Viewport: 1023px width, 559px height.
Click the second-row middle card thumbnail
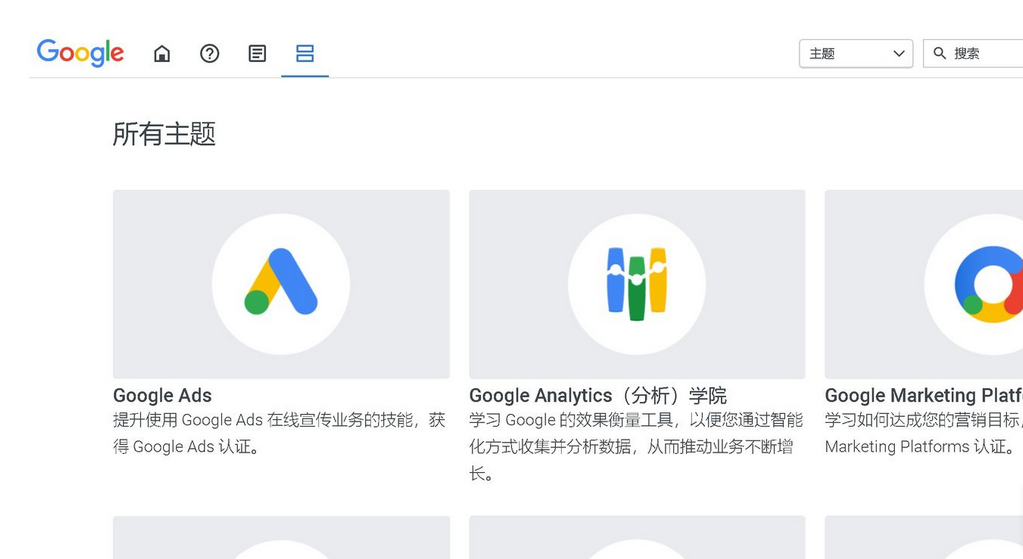(637, 539)
